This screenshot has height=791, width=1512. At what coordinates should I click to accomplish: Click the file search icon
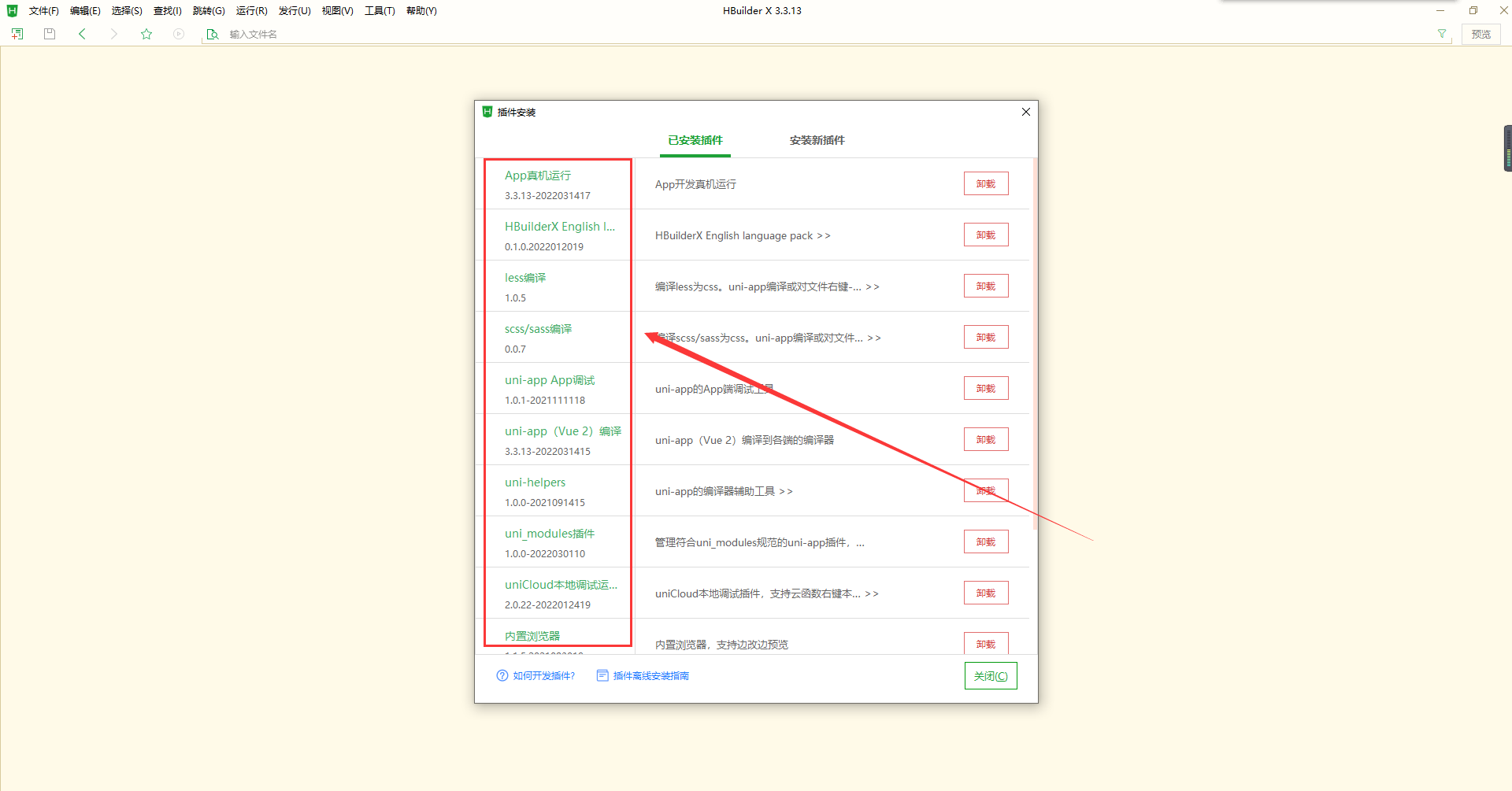[x=213, y=34]
